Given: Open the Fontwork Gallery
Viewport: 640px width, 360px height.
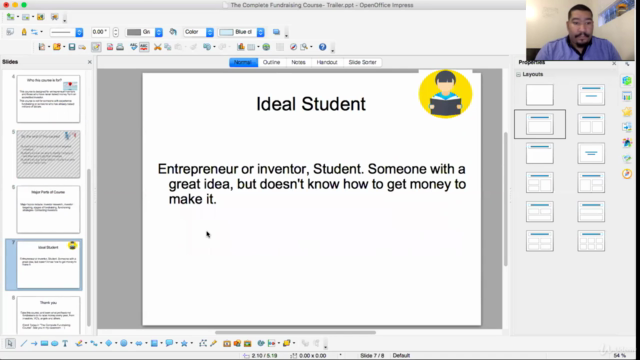Looking at the screenshot, I should (227, 344).
